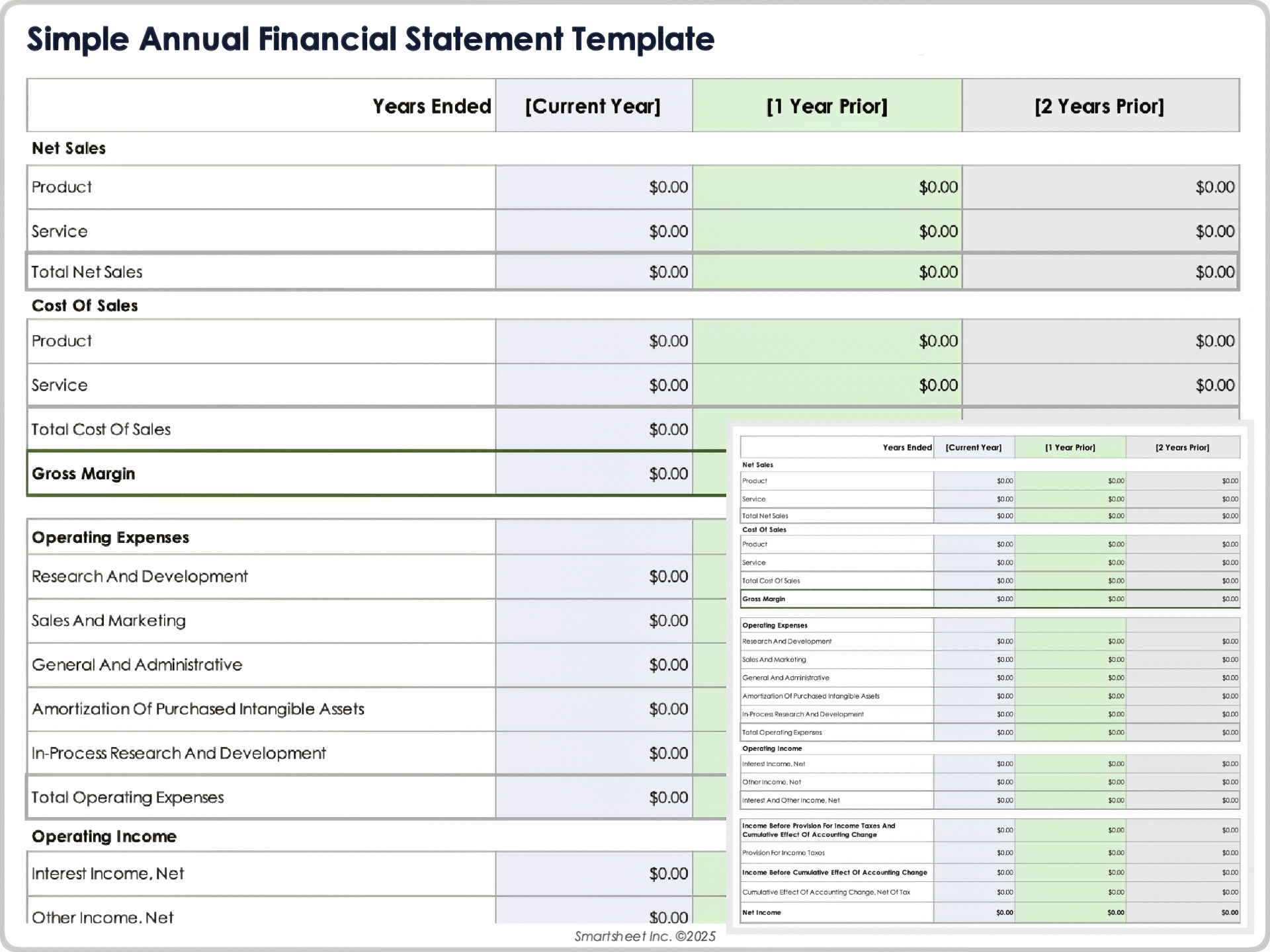
Task: Click Research And Development current year amount
Action: pos(594,576)
